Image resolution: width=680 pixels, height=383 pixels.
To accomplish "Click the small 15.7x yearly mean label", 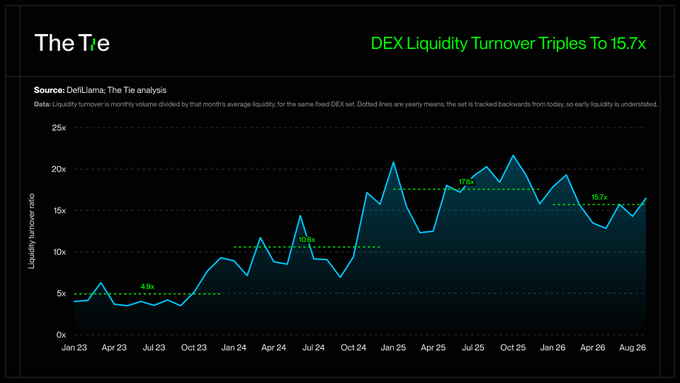I will (599, 197).
